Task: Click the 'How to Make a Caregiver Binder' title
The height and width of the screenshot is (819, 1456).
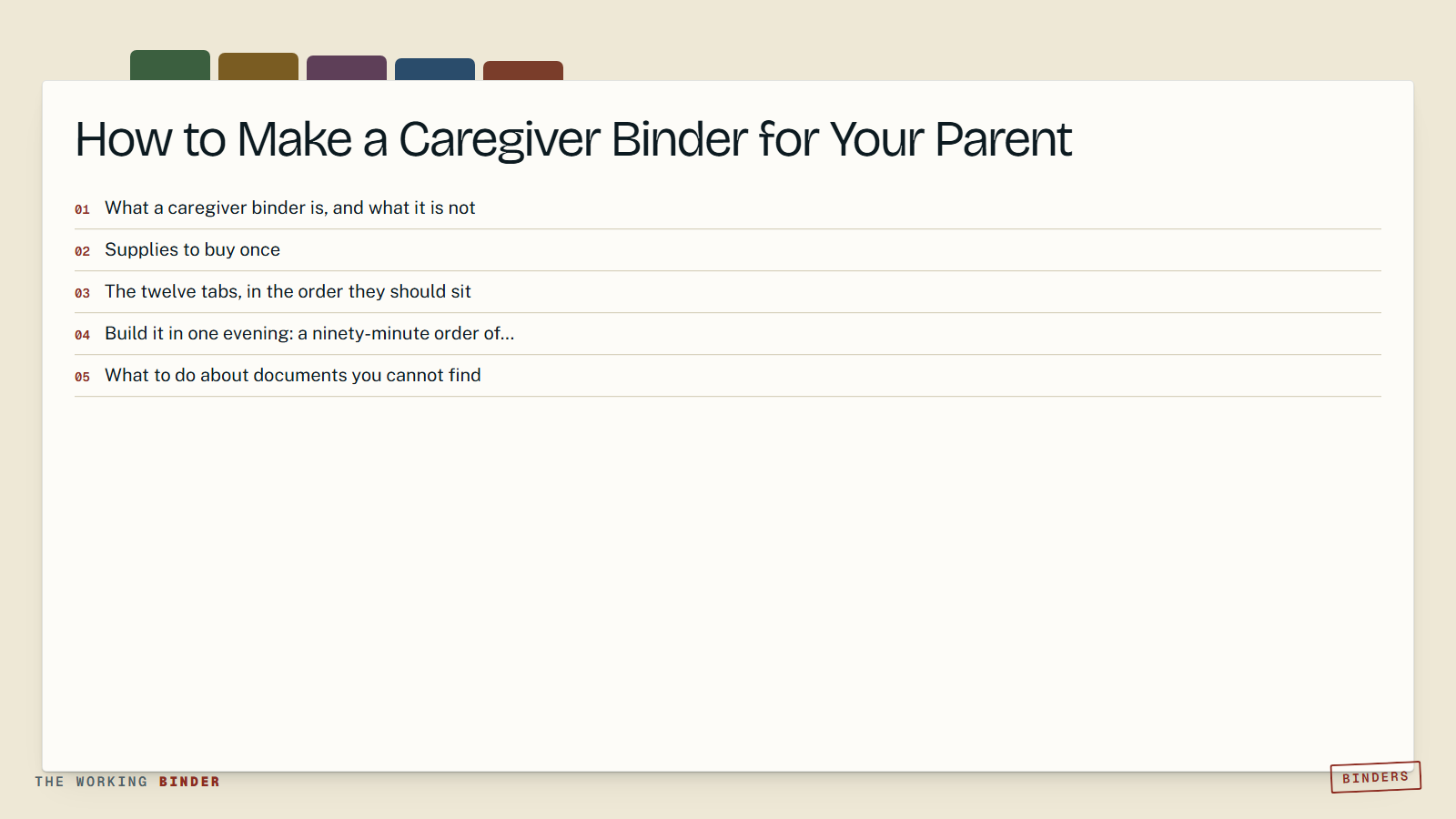Action: click(573, 140)
